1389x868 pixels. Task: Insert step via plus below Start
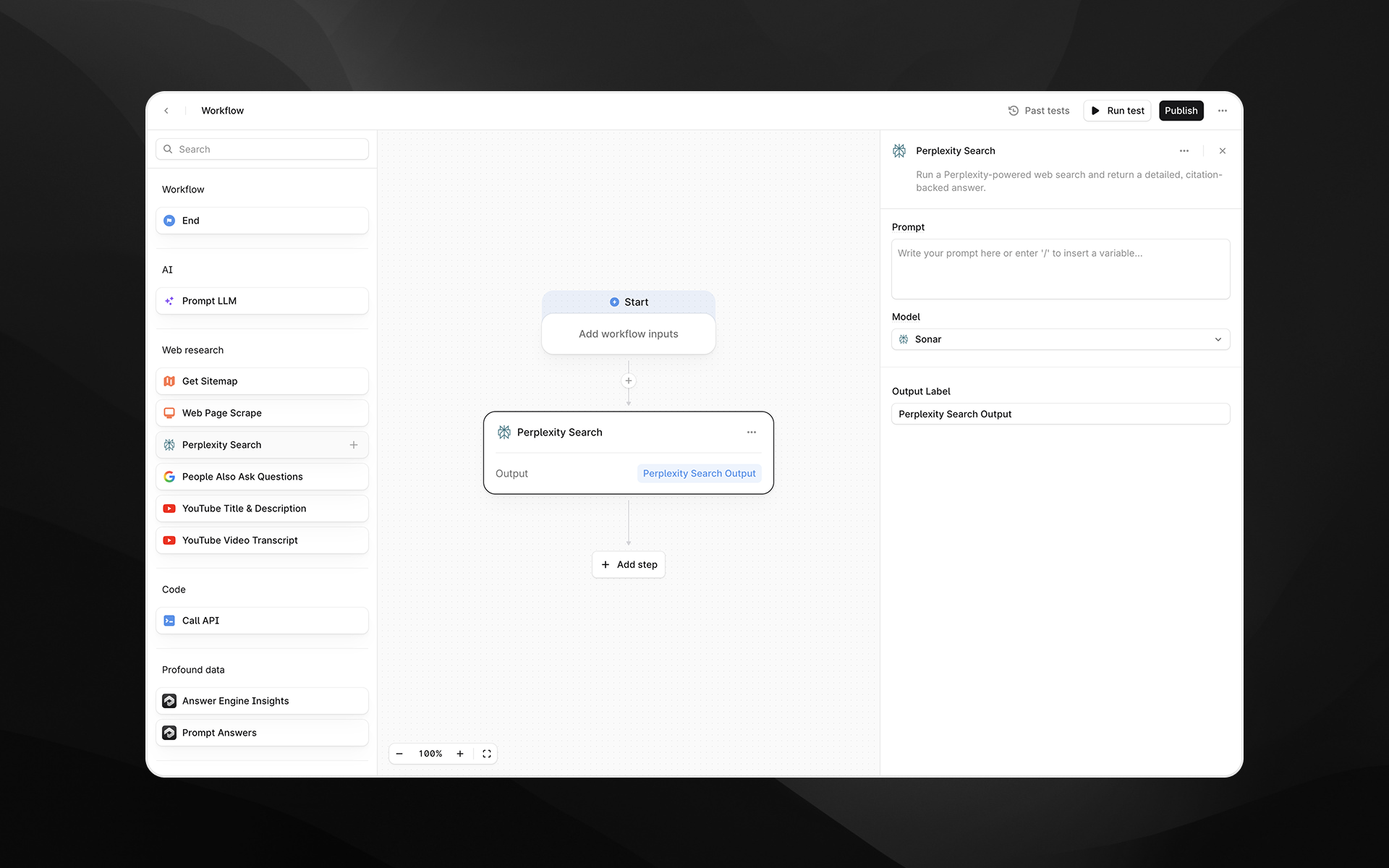[629, 381]
